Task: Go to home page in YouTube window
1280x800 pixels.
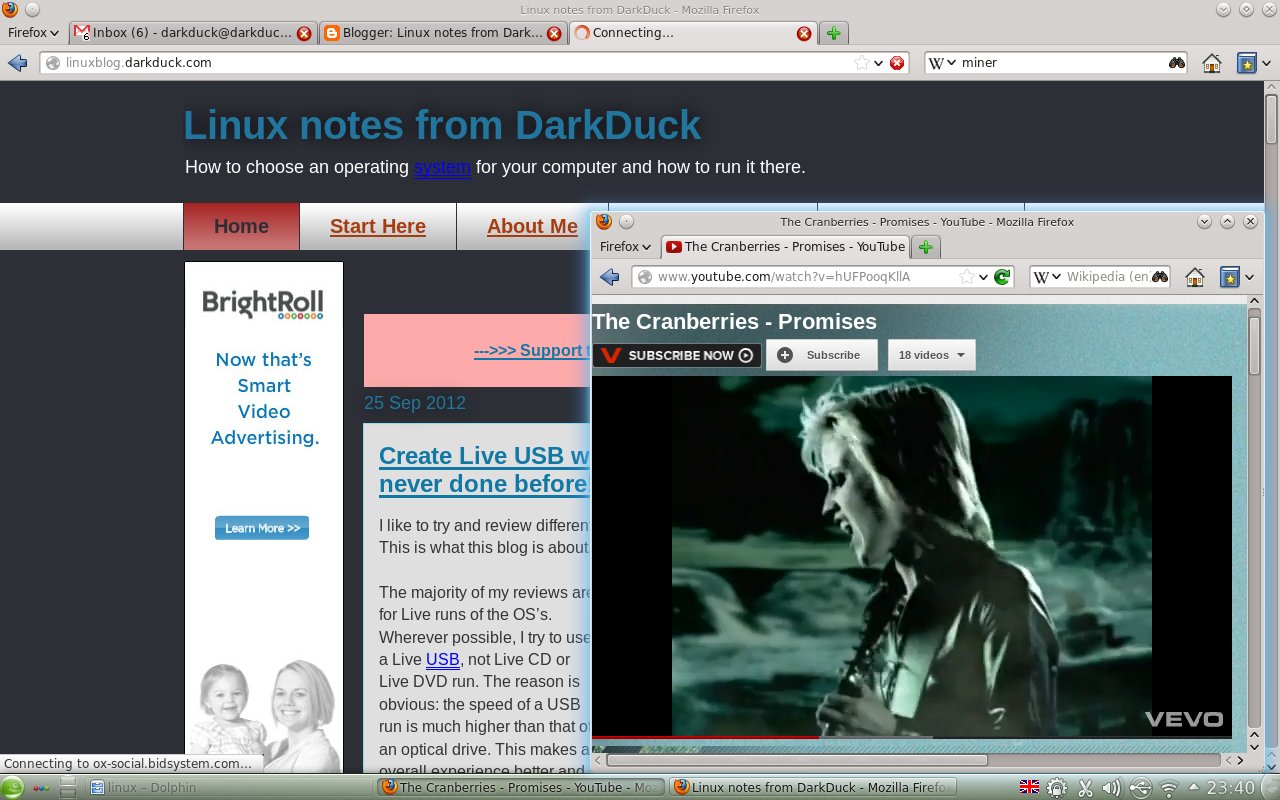Action: pyautogui.click(x=1194, y=277)
